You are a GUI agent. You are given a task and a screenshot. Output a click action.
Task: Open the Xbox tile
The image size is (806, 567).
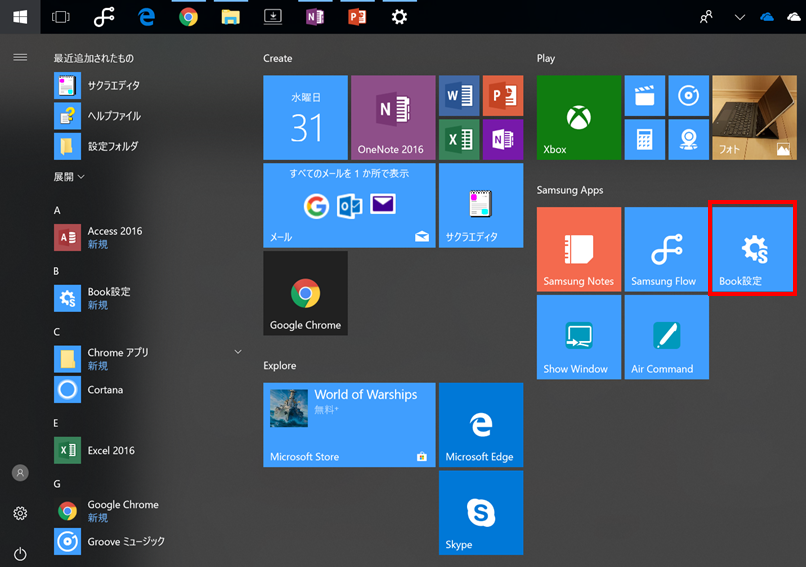(x=579, y=117)
